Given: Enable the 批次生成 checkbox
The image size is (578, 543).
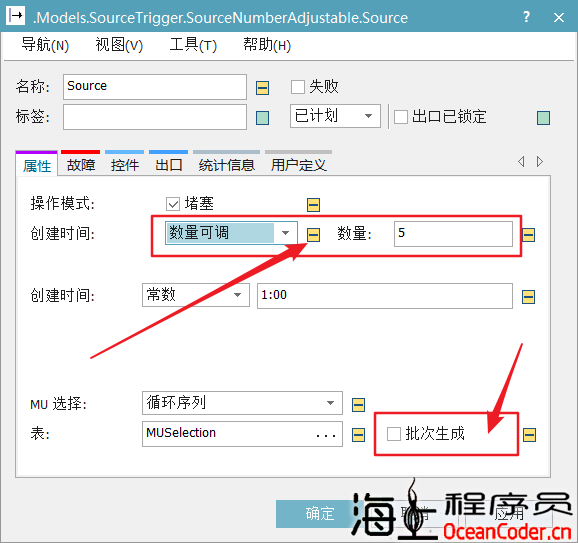Looking at the screenshot, I should coord(394,434).
